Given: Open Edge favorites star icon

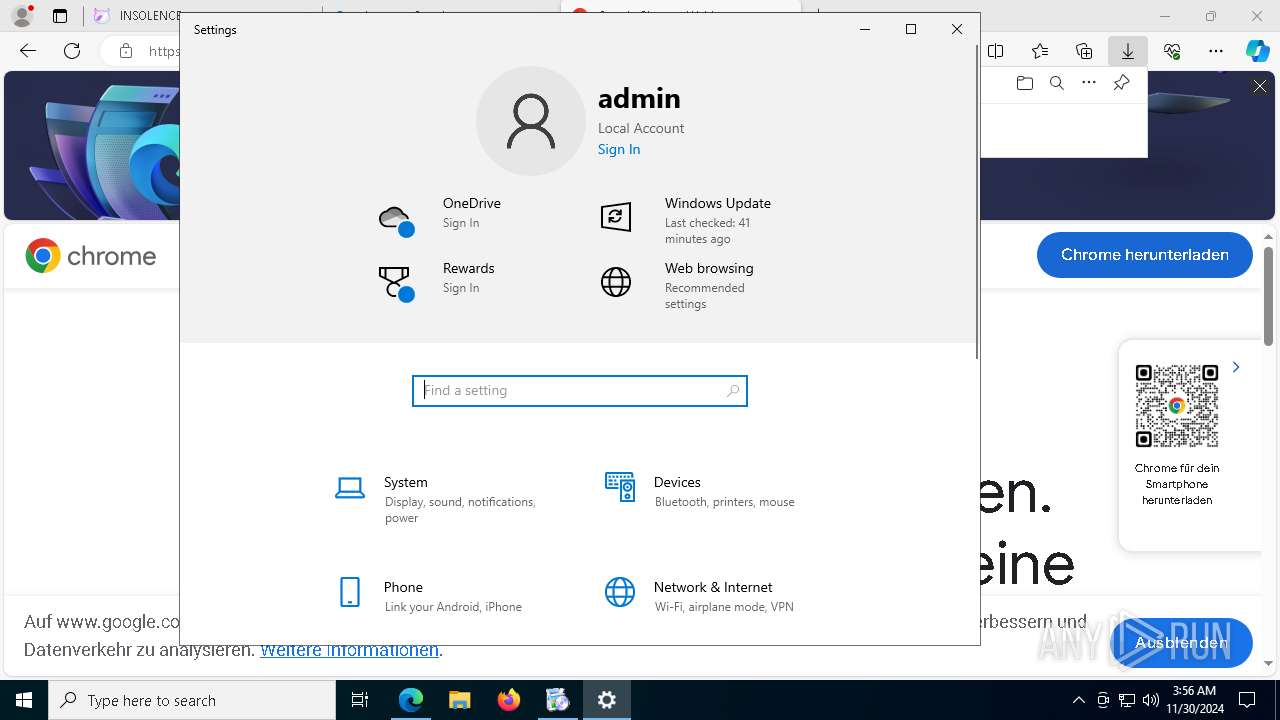Looking at the screenshot, I should point(1040,51).
